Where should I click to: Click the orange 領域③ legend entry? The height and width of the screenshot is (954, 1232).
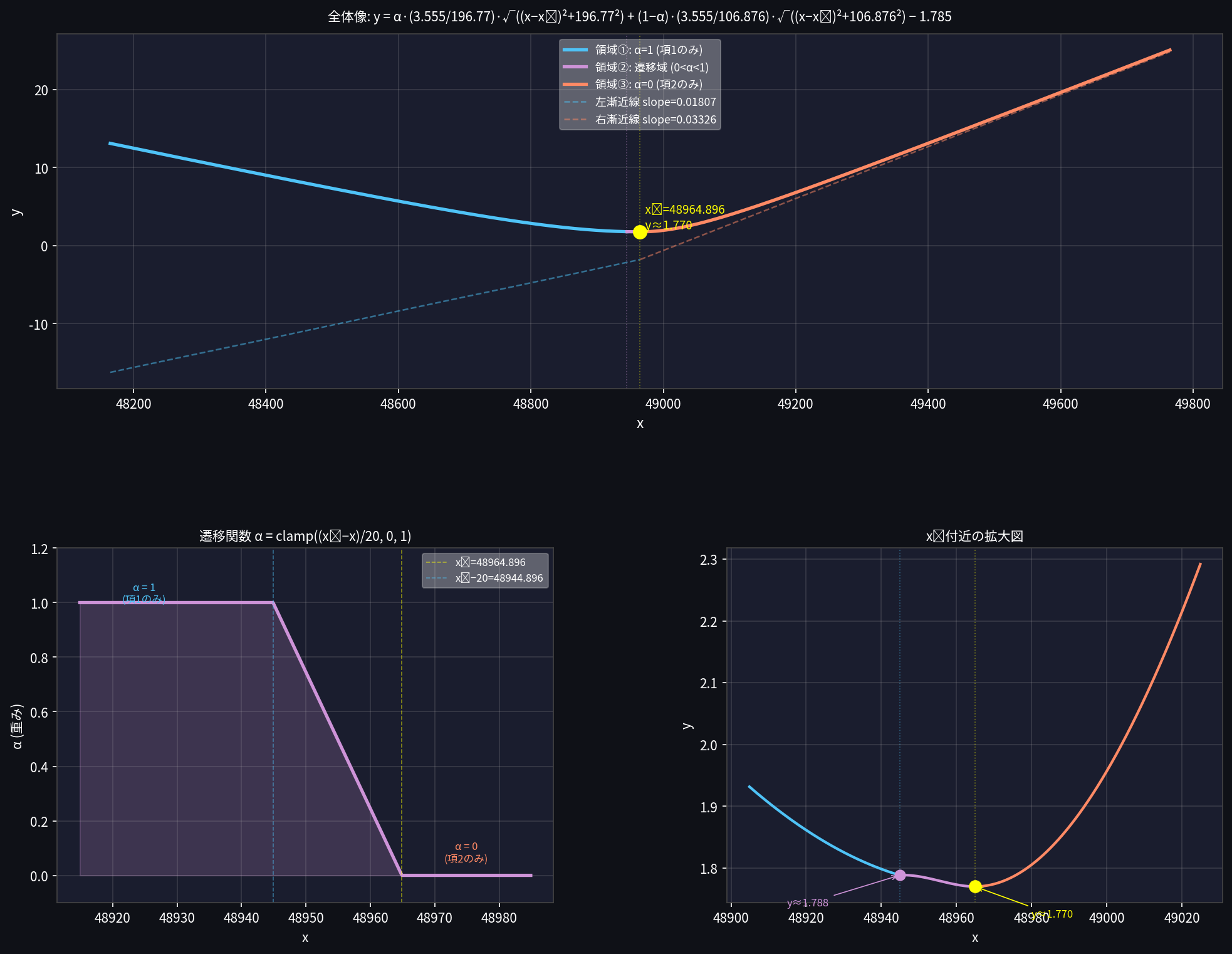coord(648,85)
